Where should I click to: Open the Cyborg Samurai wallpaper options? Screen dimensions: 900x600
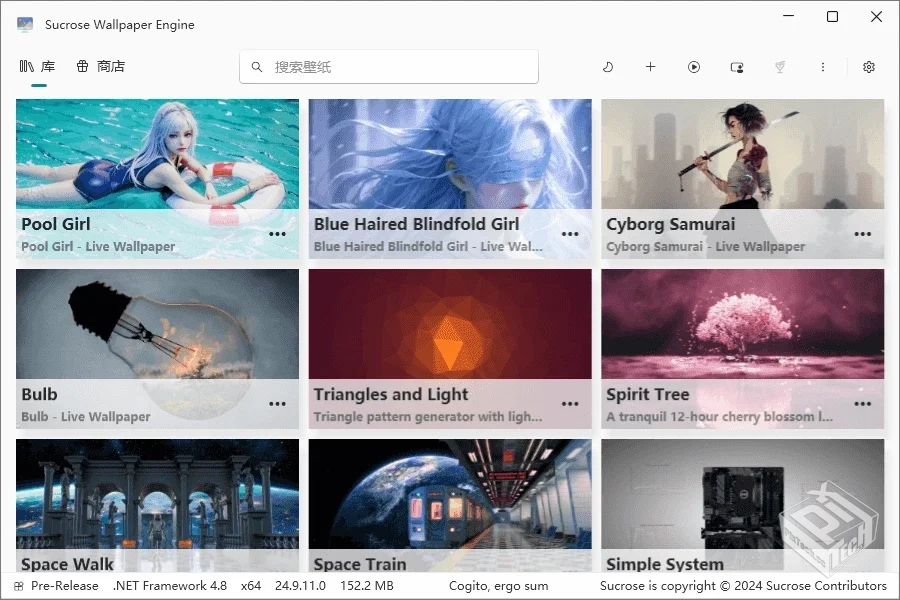(862, 234)
